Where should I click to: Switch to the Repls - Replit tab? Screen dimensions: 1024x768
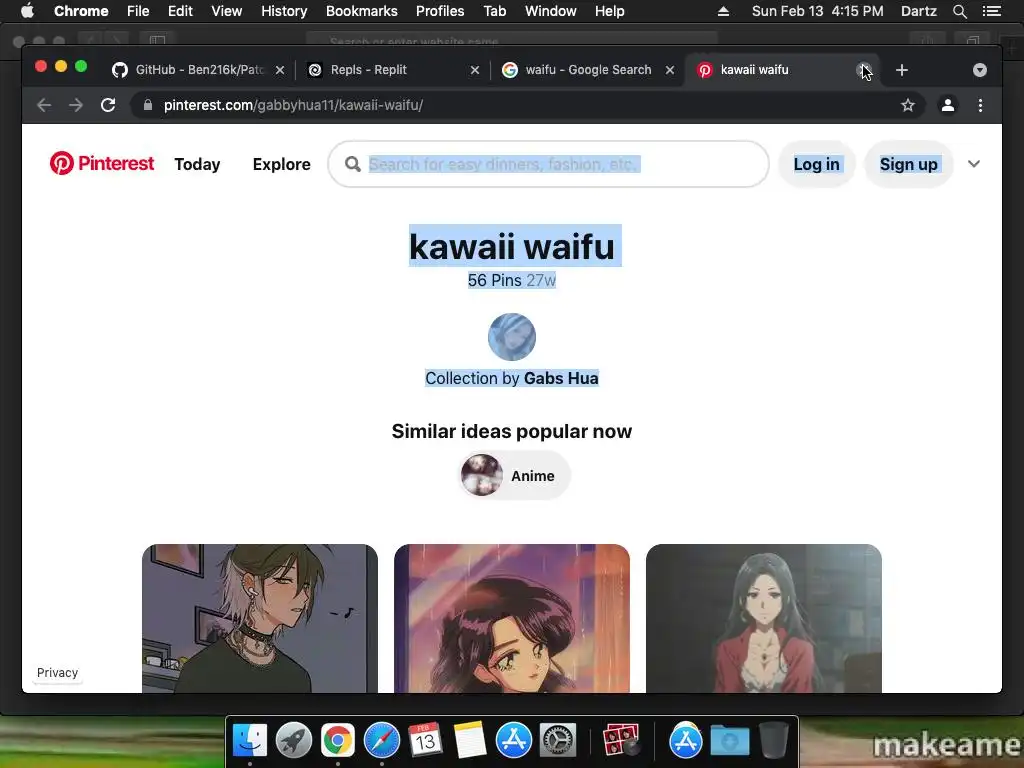[392, 70]
